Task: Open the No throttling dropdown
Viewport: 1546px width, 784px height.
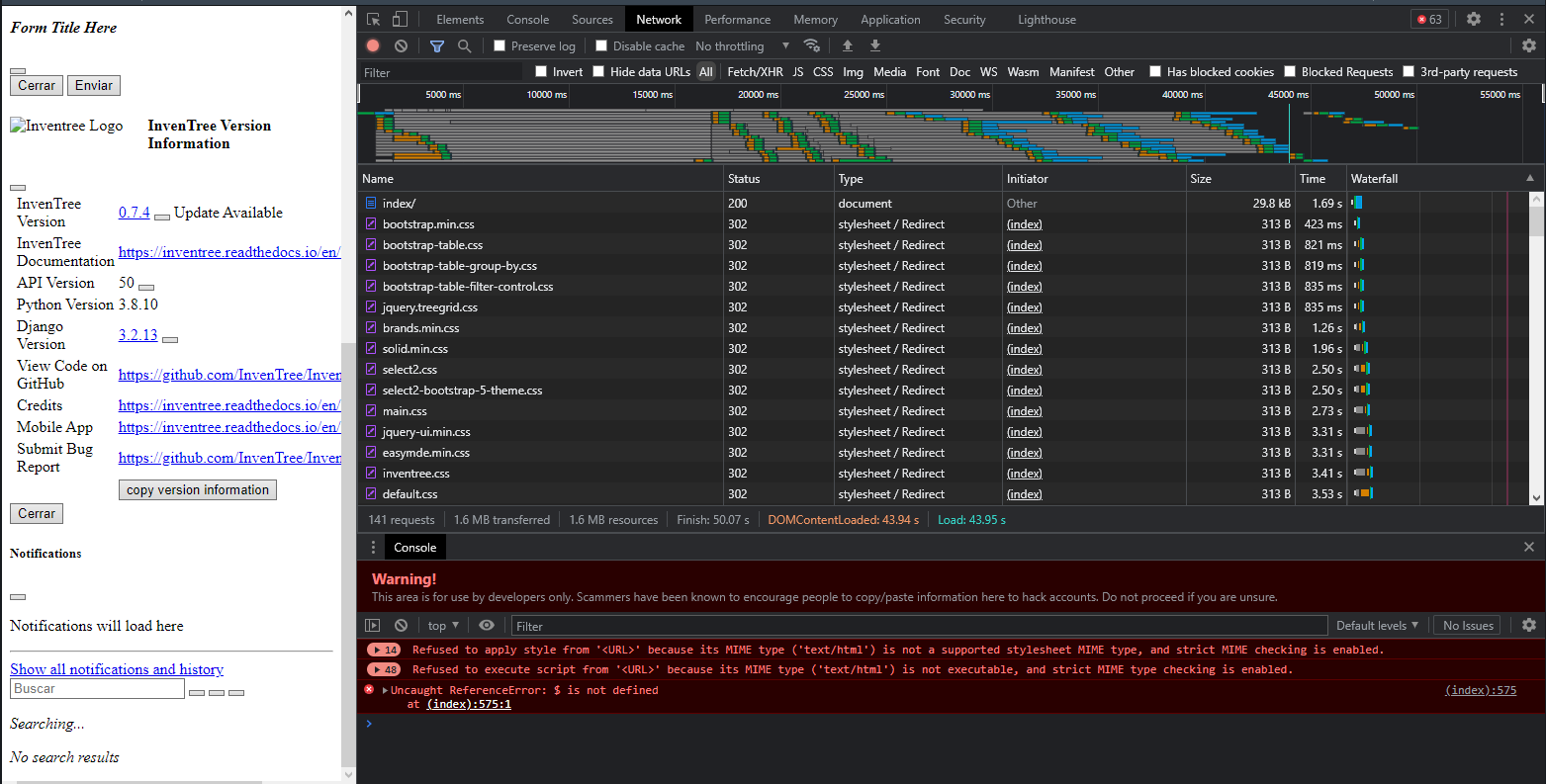Action: point(738,45)
